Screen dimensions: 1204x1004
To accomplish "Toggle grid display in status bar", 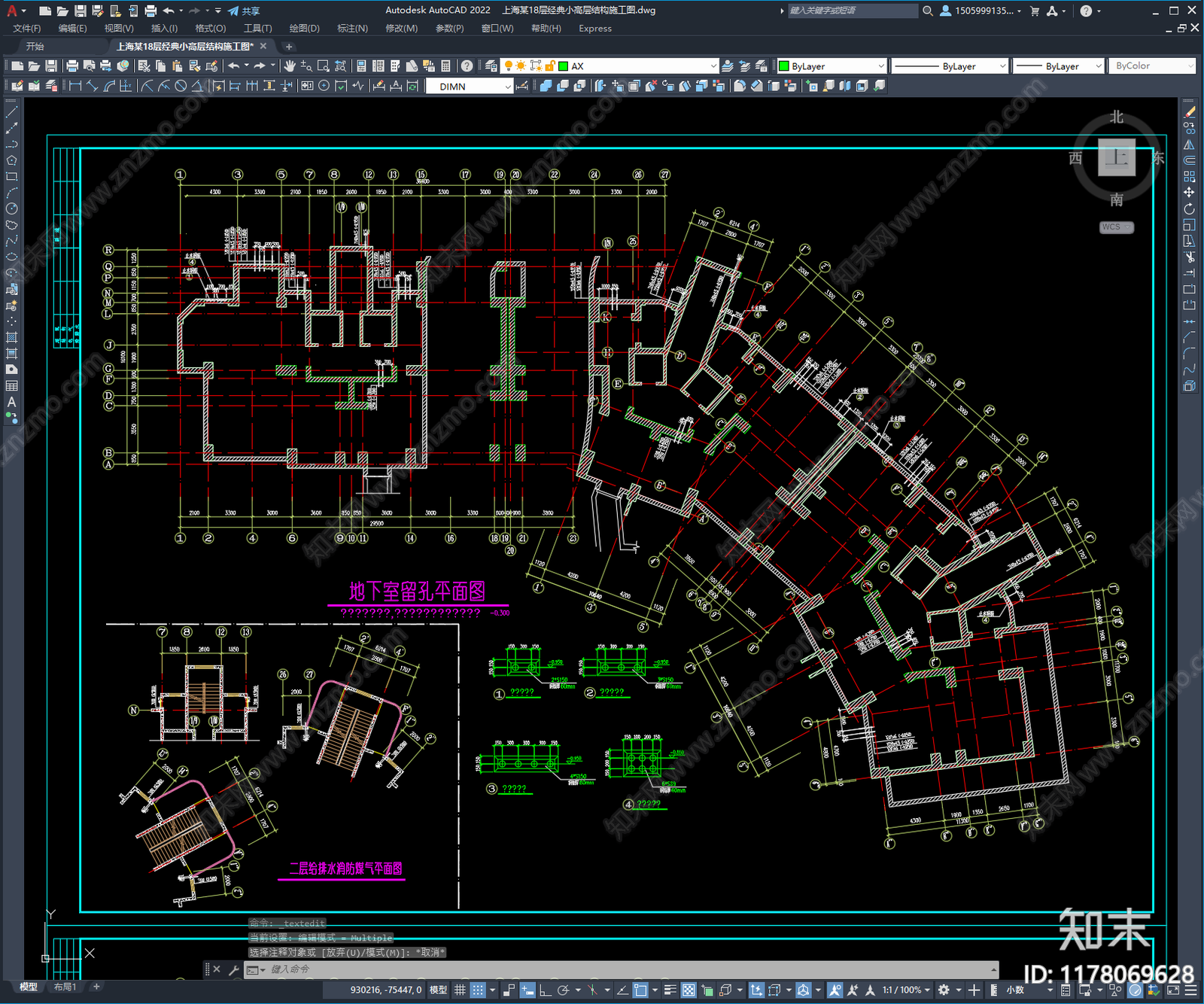I will click(460, 990).
